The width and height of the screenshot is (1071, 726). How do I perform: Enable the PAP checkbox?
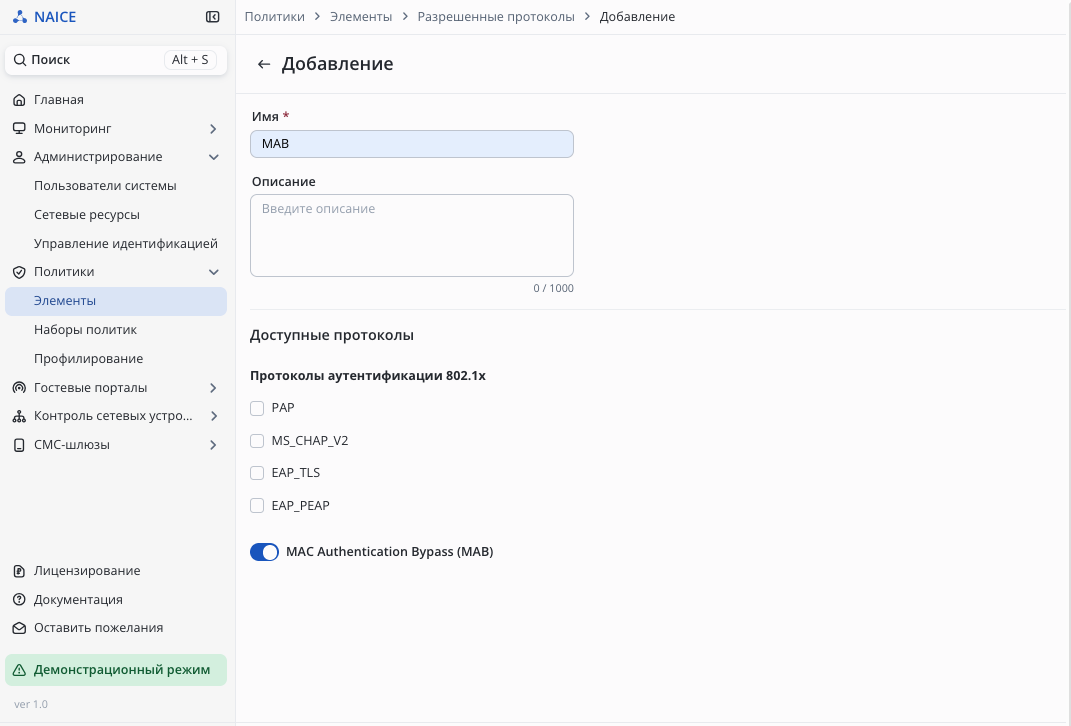pyautogui.click(x=257, y=408)
